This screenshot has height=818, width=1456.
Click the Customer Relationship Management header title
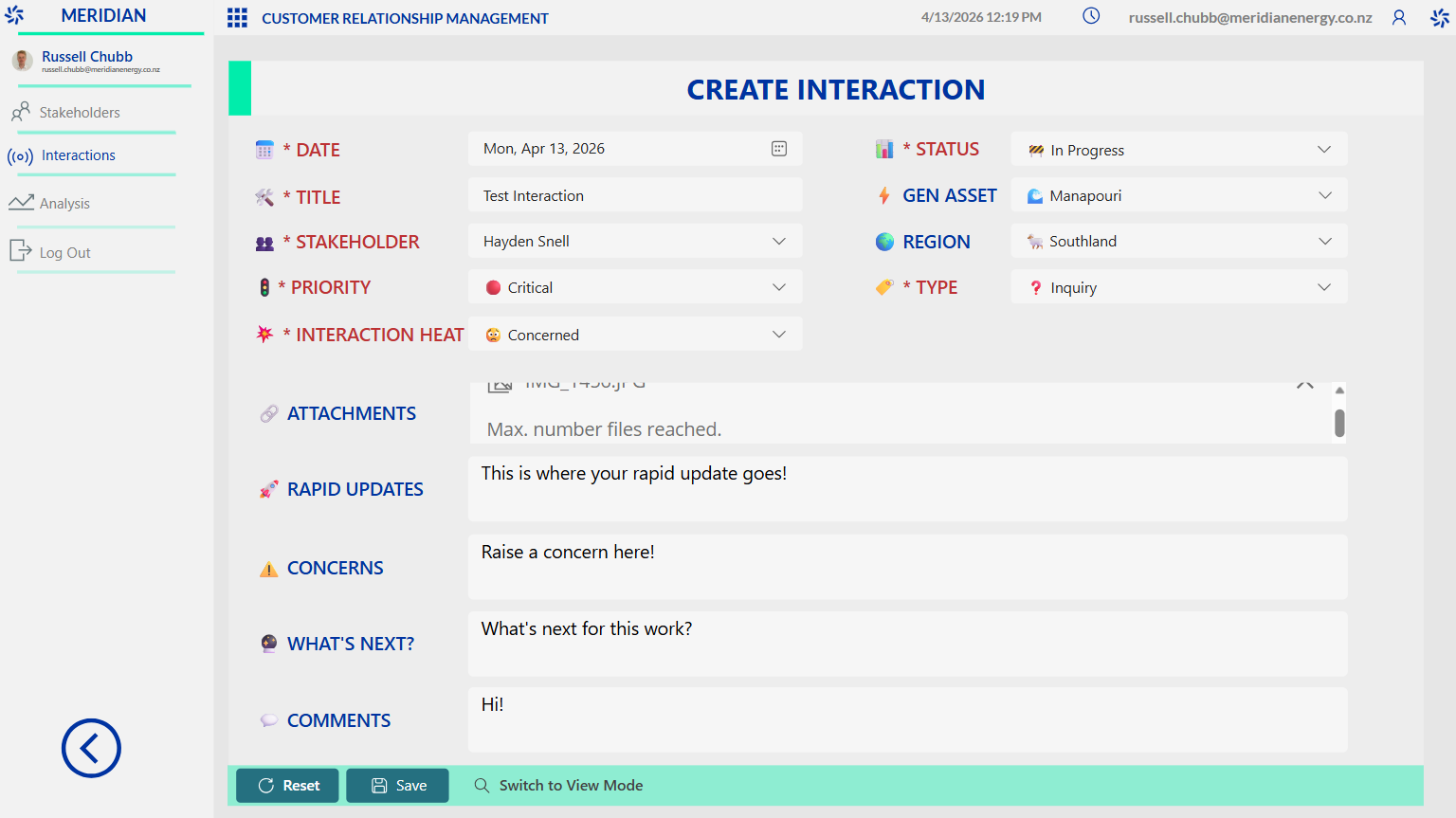click(x=405, y=18)
